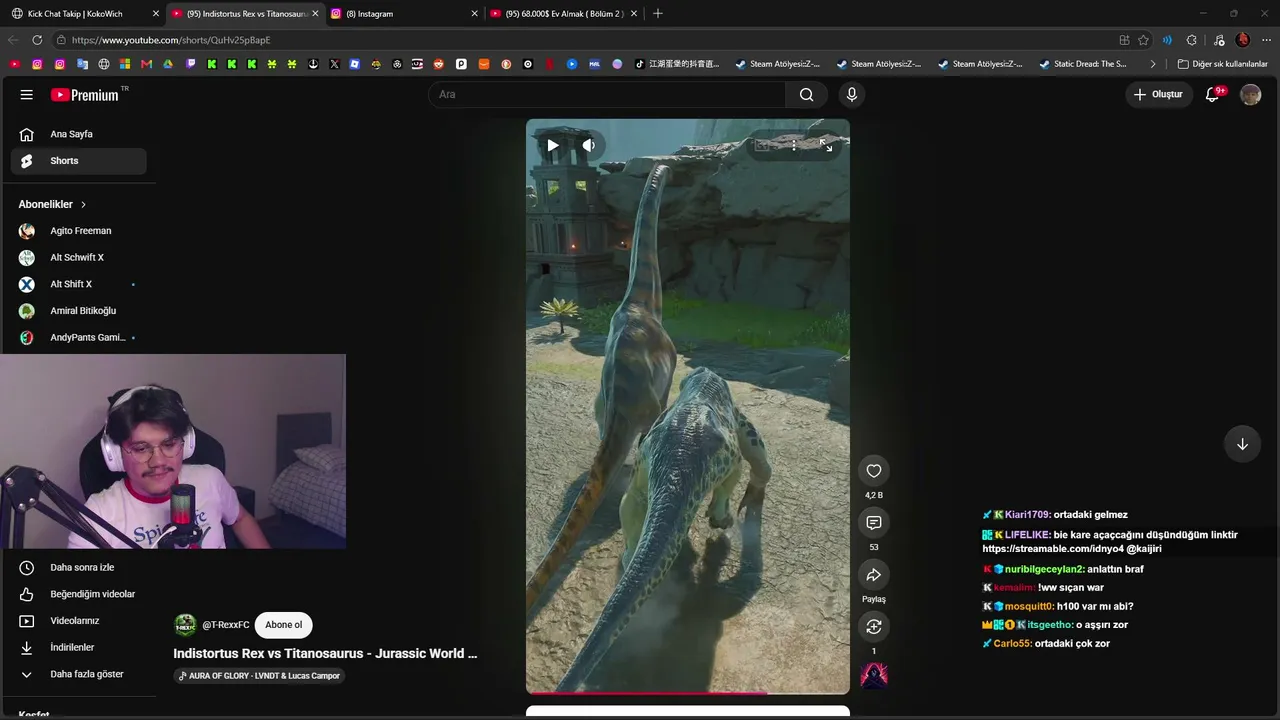1280x720 pixels.
Task: Reload the page with refresh button
Action: coord(37,40)
